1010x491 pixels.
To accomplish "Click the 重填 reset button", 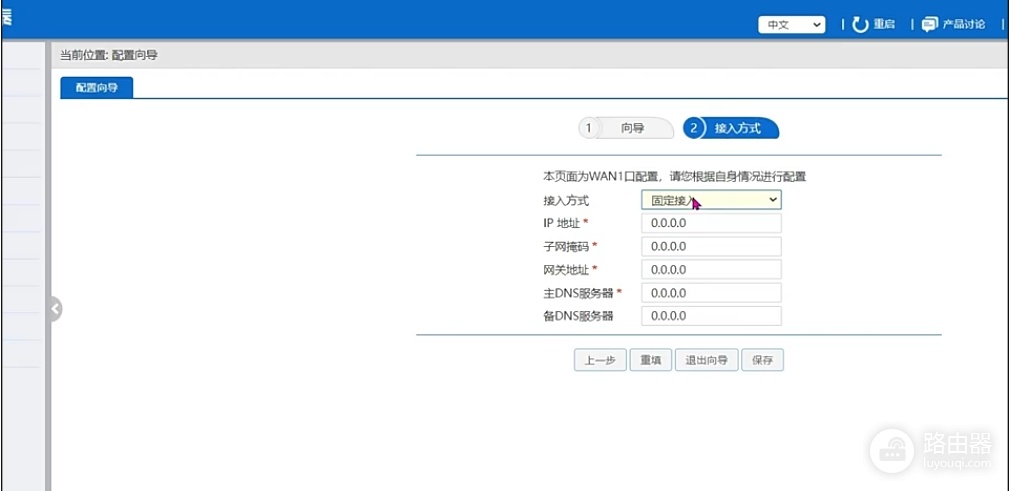I will click(x=651, y=360).
